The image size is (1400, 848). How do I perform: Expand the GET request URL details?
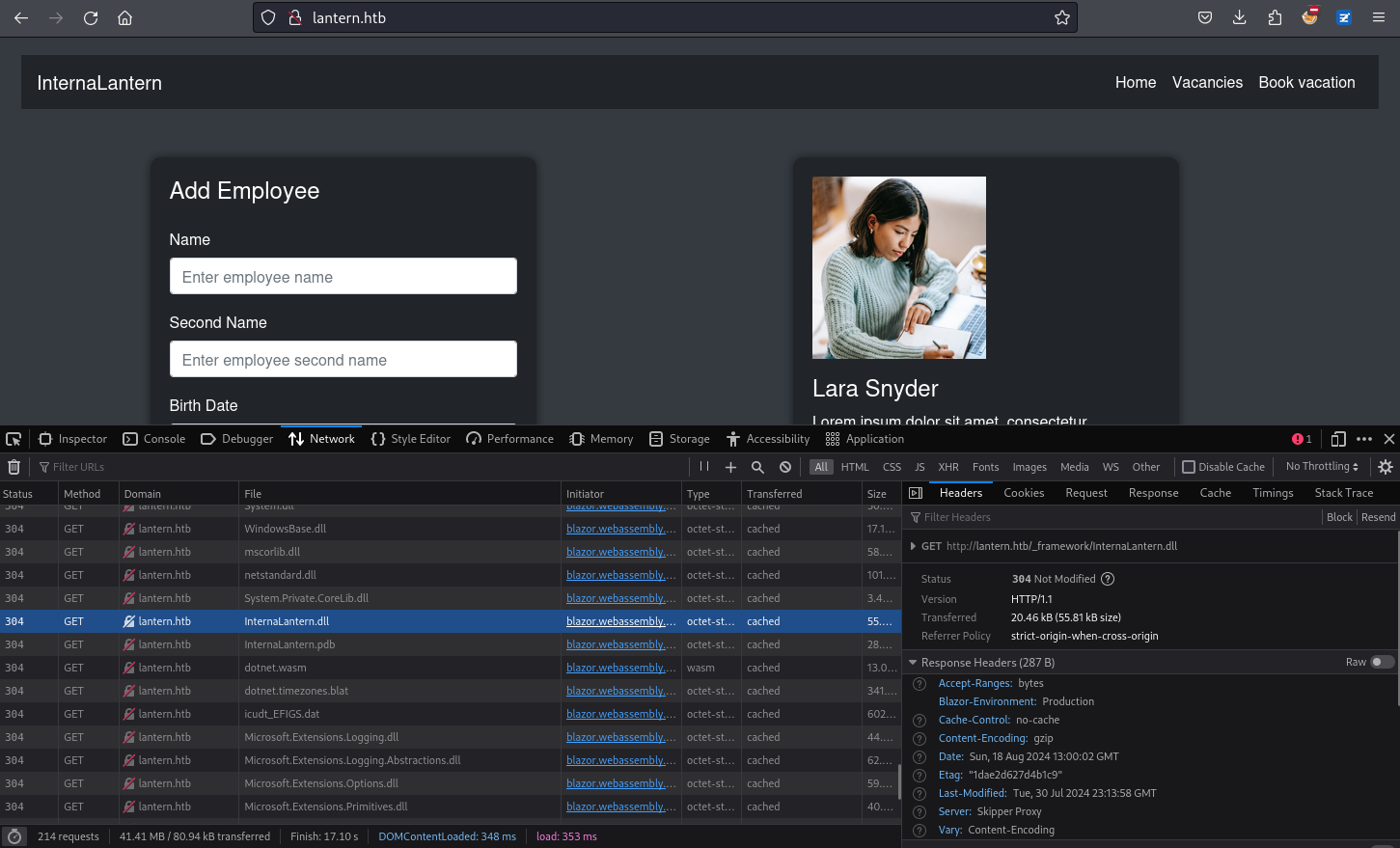pos(913,546)
